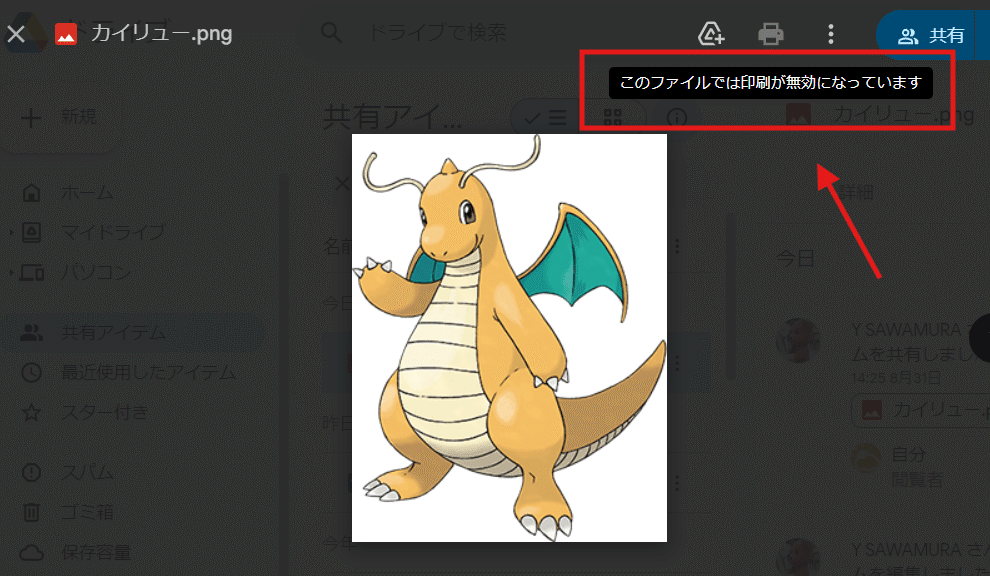This screenshot has width=990, height=576.
Task: Click the add shortcut to Drive icon
Action: tap(711, 33)
